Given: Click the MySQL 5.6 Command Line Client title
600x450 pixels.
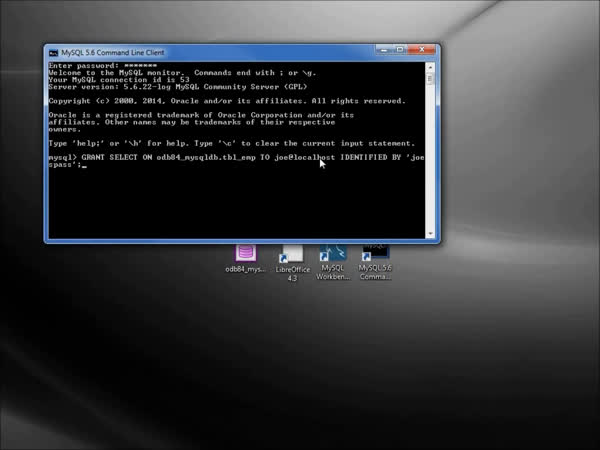Looking at the screenshot, I should tap(112, 52).
